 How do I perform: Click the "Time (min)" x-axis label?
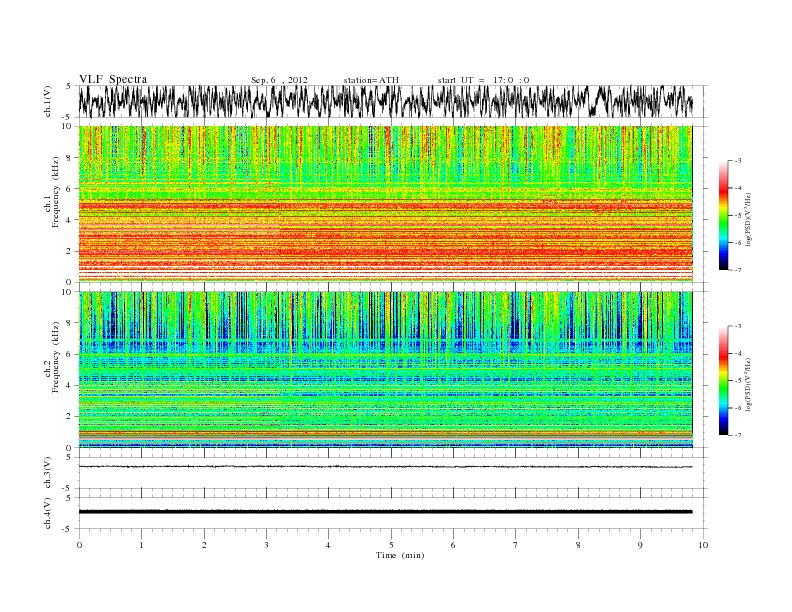point(400,555)
